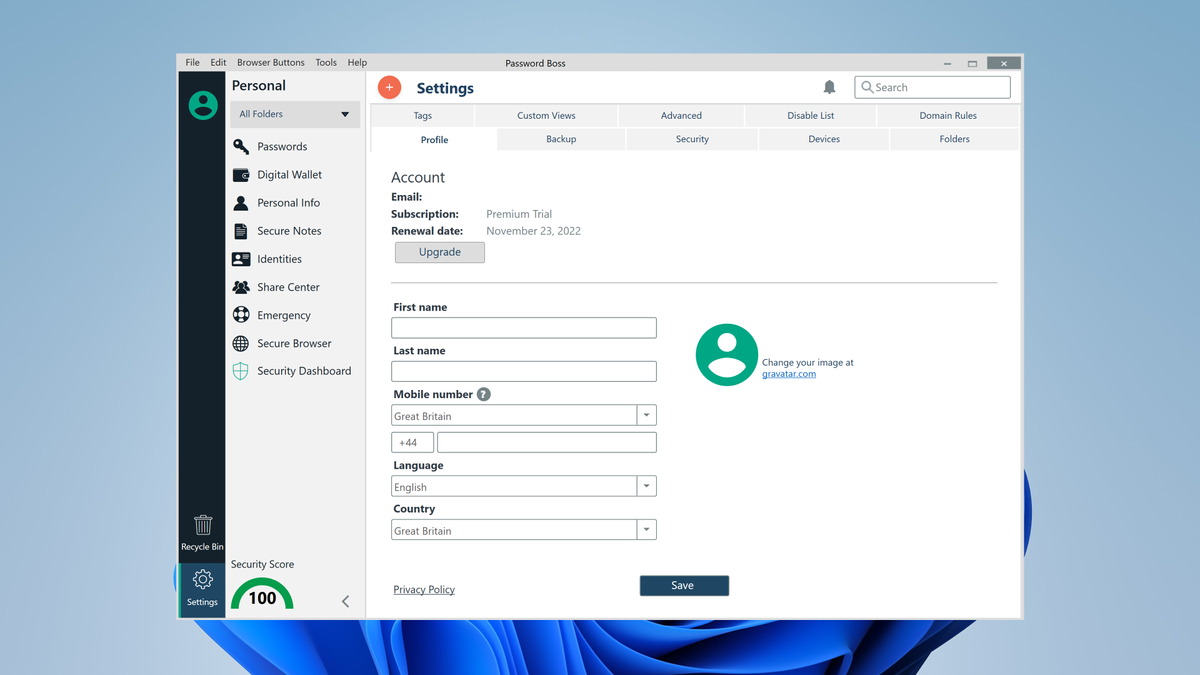Switch to the Backup tab

coord(559,139)
